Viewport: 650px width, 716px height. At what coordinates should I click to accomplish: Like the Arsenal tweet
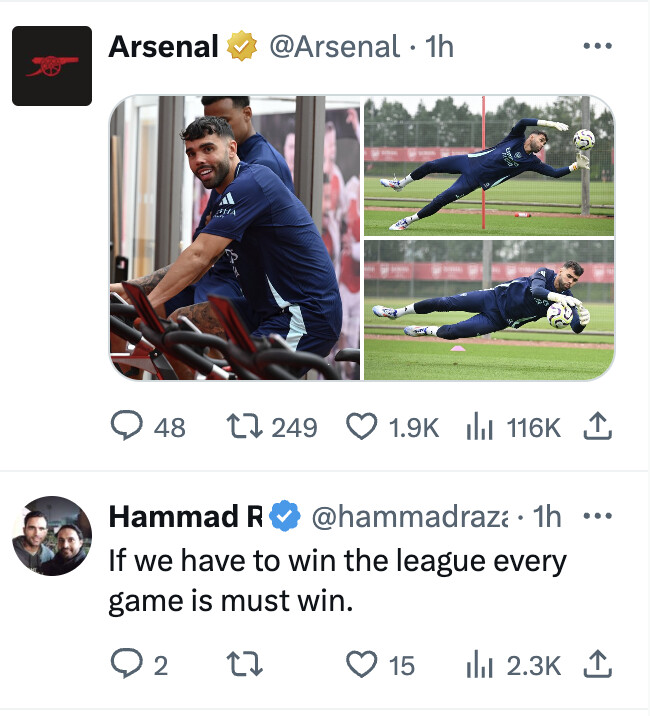click(x=392, y=426)
